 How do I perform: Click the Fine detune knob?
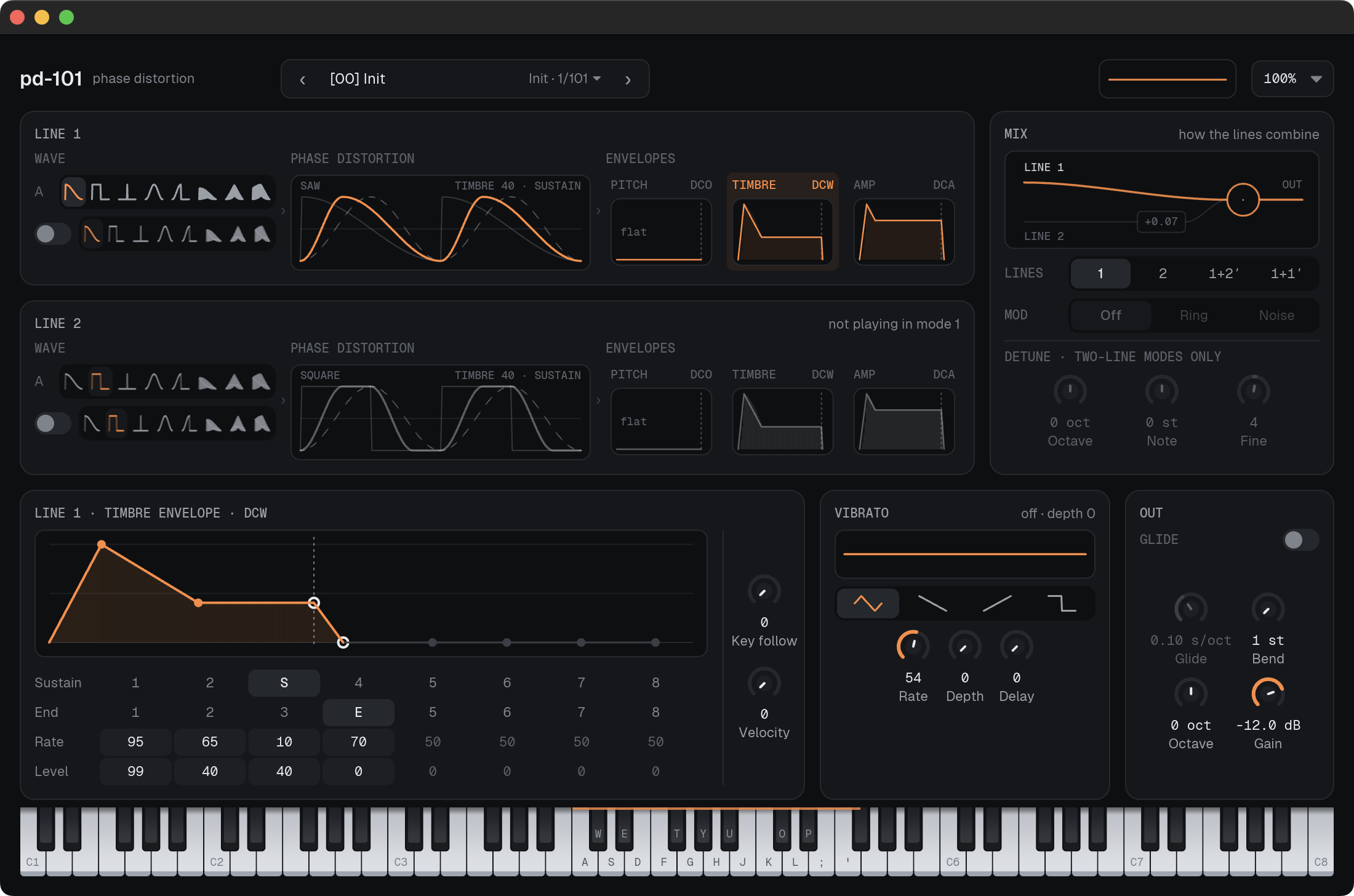click(x=1253, y=391)
